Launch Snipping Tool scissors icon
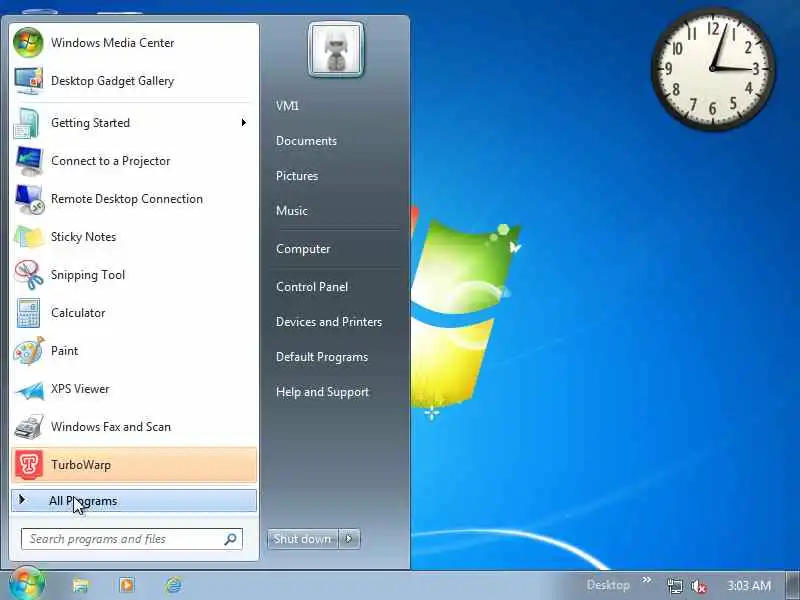The image size is (800, 600). 29,275
